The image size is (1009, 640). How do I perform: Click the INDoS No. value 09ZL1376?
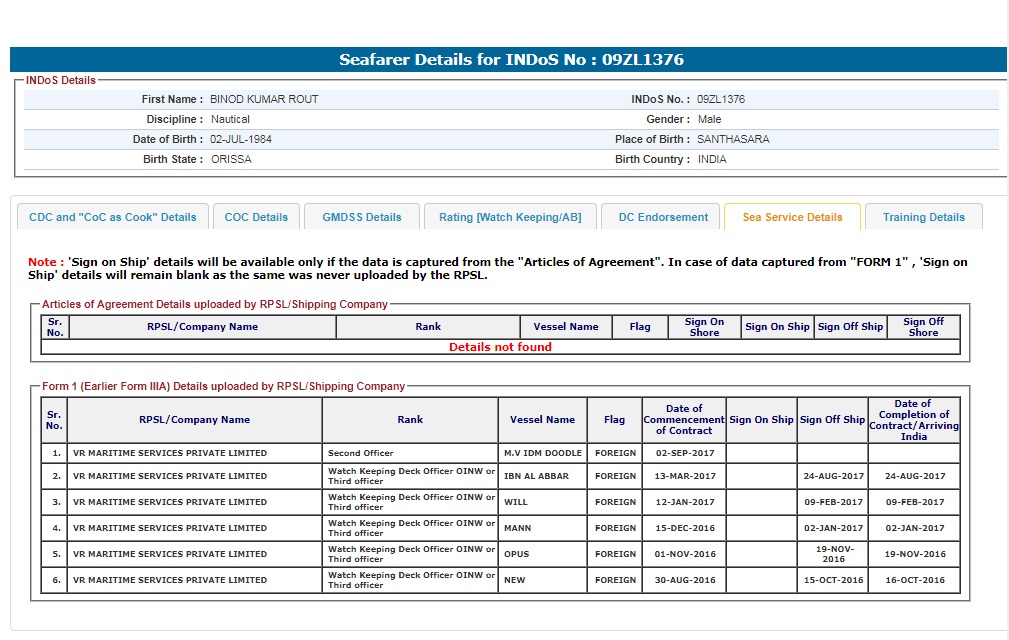[x=720, y=100]
